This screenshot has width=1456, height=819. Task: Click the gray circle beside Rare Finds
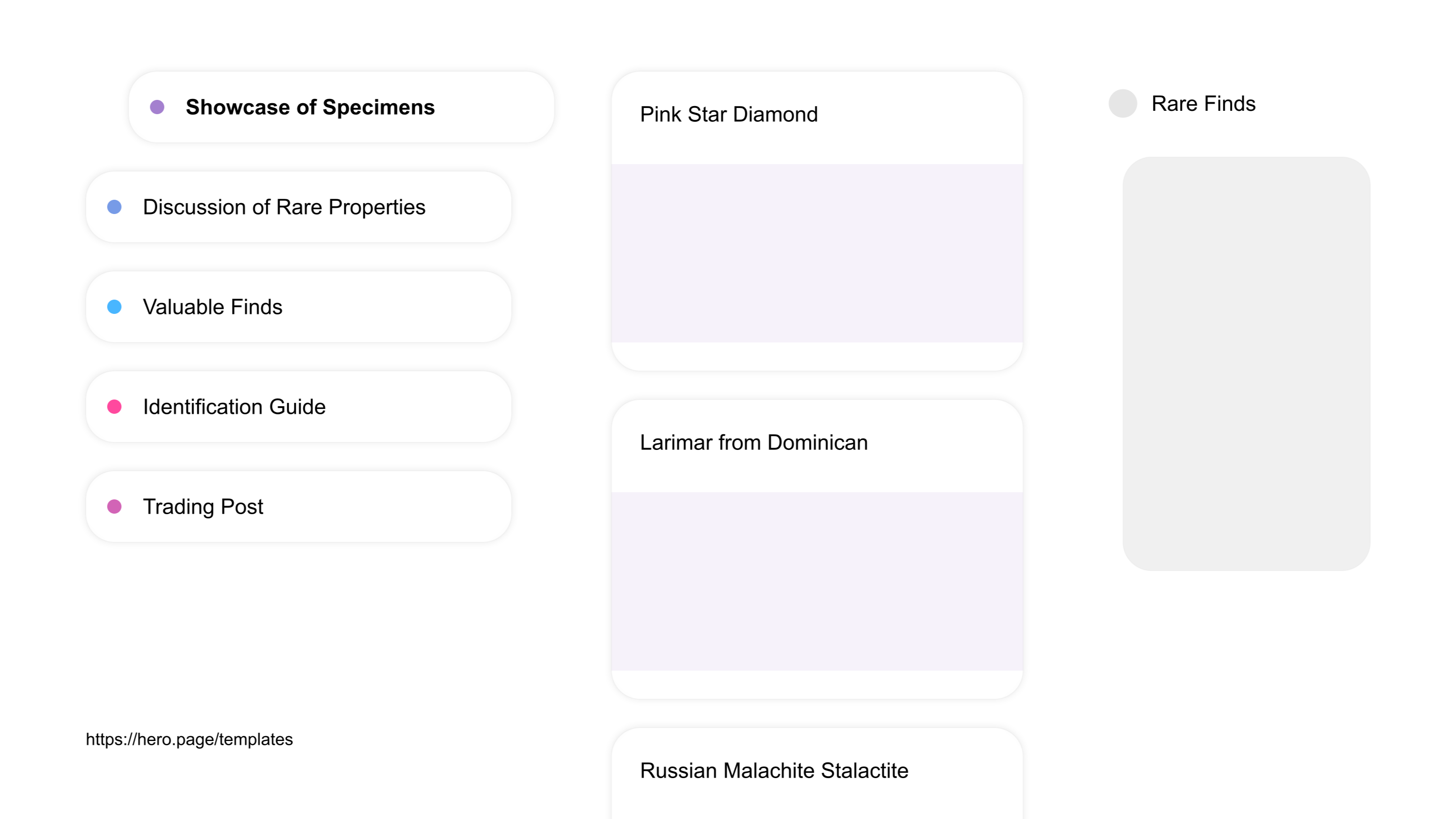(x=1123, y=103)
